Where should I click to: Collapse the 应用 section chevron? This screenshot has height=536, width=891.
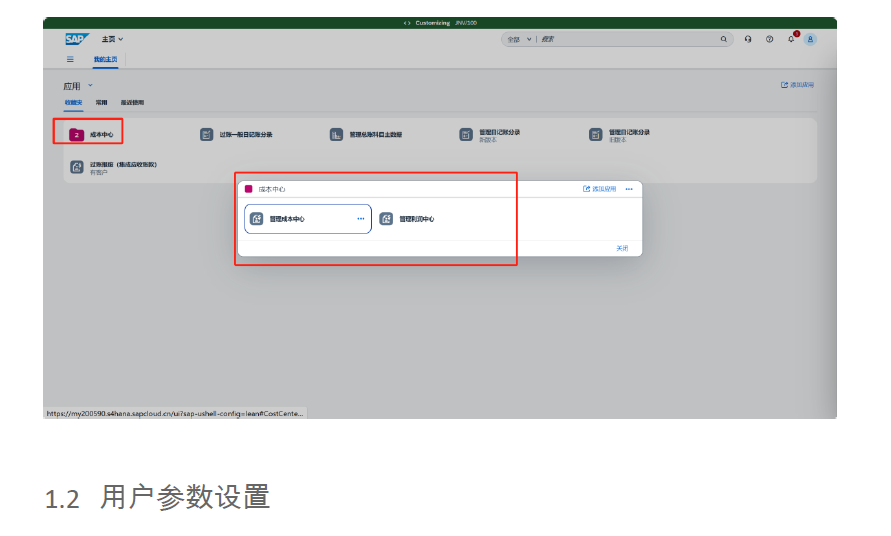pos(90,86)
